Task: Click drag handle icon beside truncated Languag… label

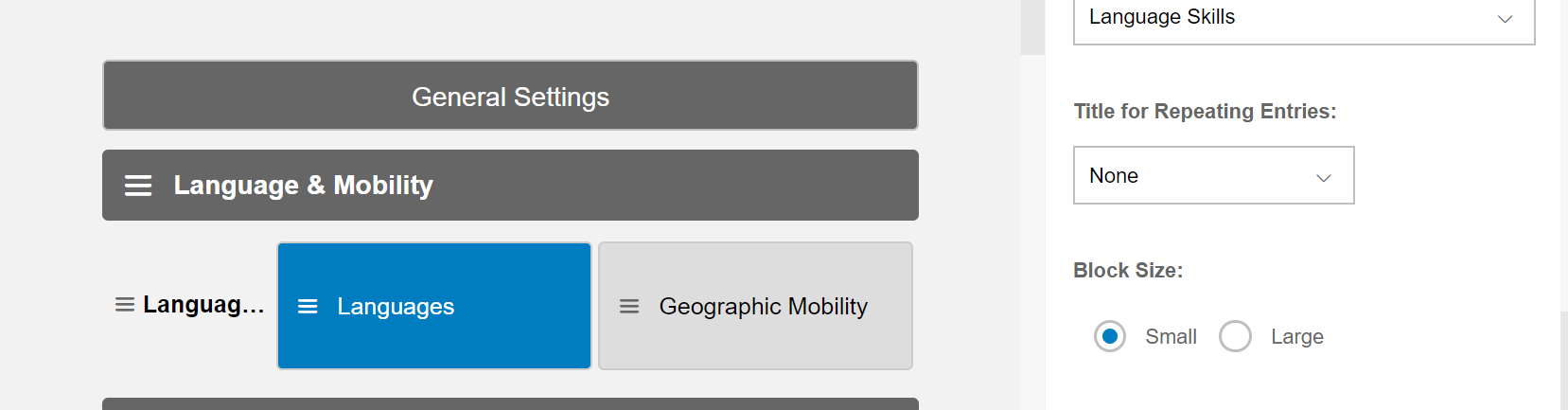Action: pyautogui.click(x=125, y=305)
